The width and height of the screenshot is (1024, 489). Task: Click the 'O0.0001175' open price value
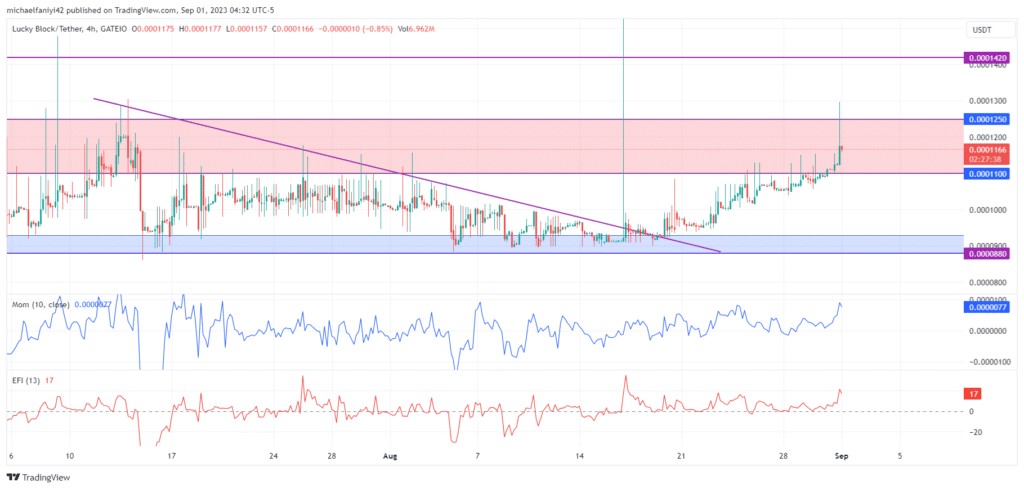155,29
